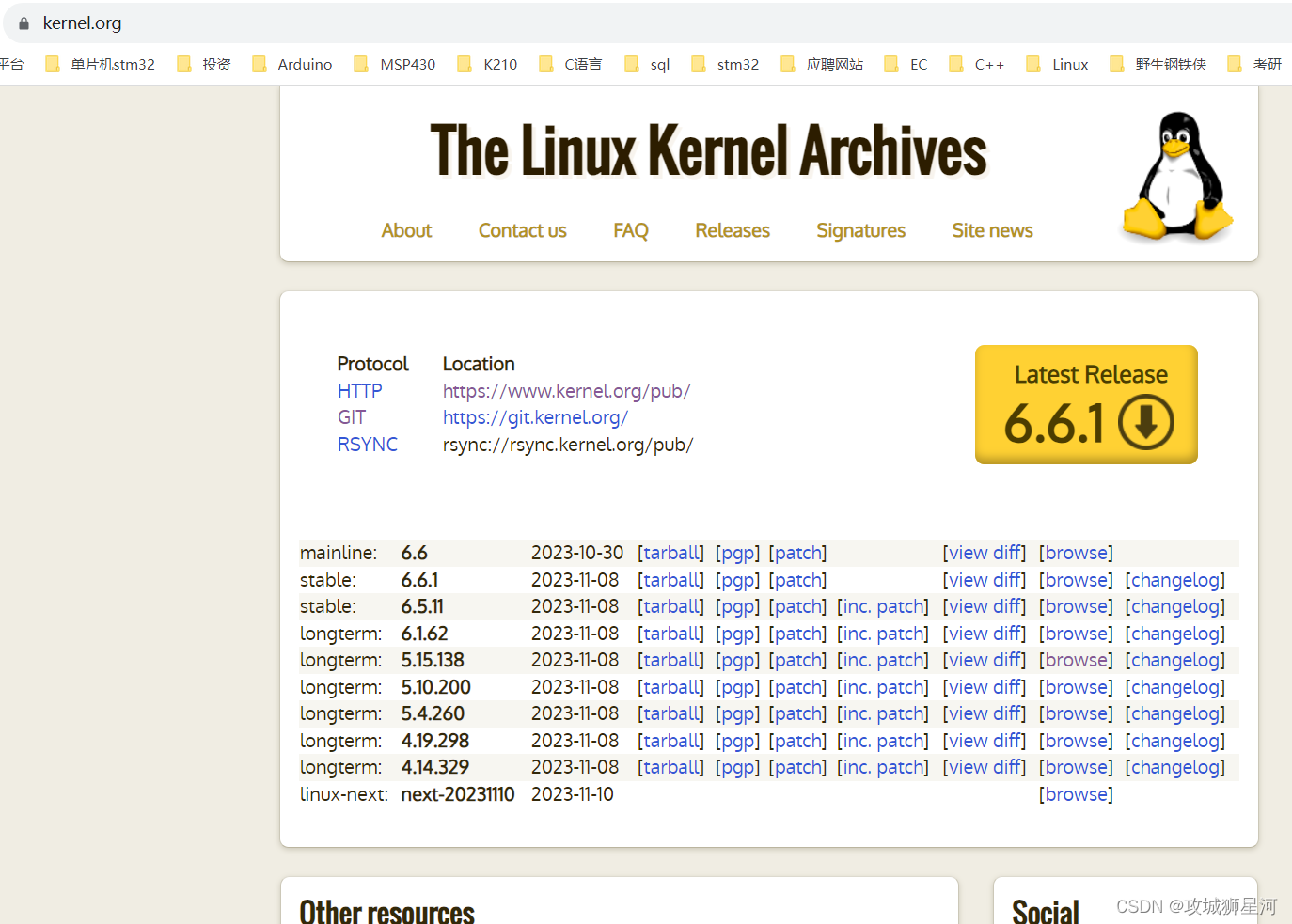1292x924 pixels.
Task: View diff for longterm 5.10.200
Action: click(985, 687)
